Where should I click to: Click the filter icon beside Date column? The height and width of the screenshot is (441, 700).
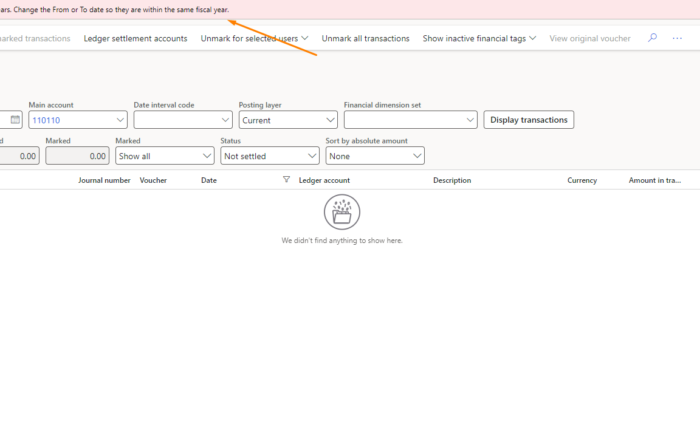[286, 179]
